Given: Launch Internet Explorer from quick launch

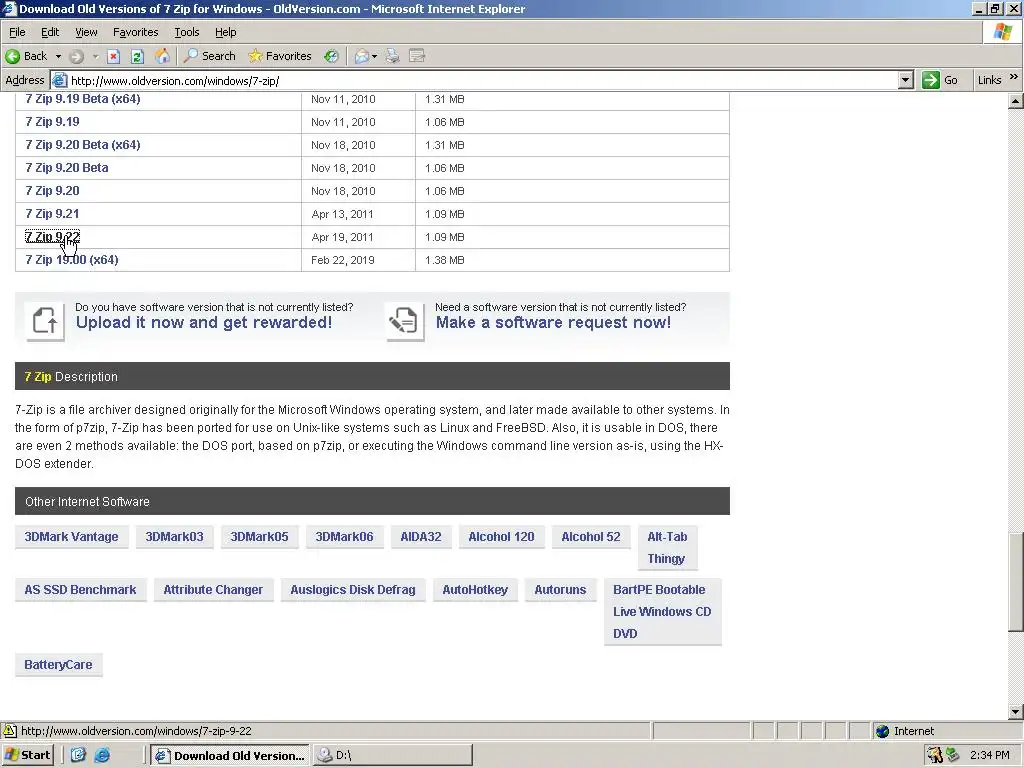Looking at the screenshot, I should pyautogui.click(x=102, y=756).
